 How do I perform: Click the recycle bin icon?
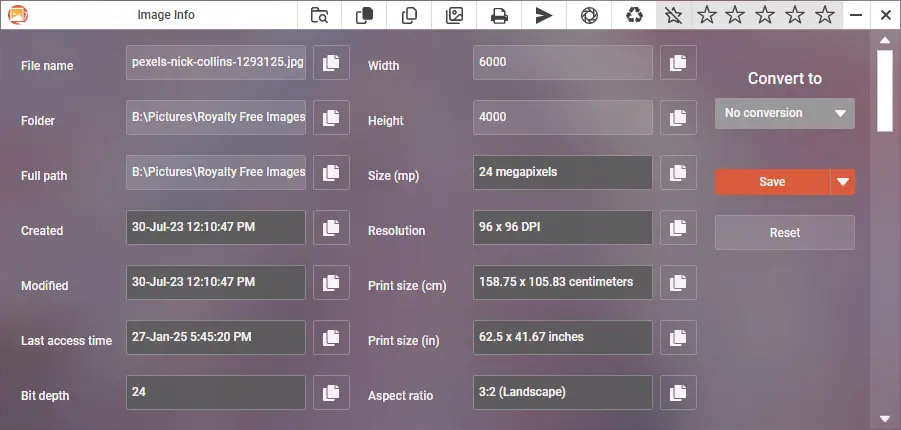(635, 15)
